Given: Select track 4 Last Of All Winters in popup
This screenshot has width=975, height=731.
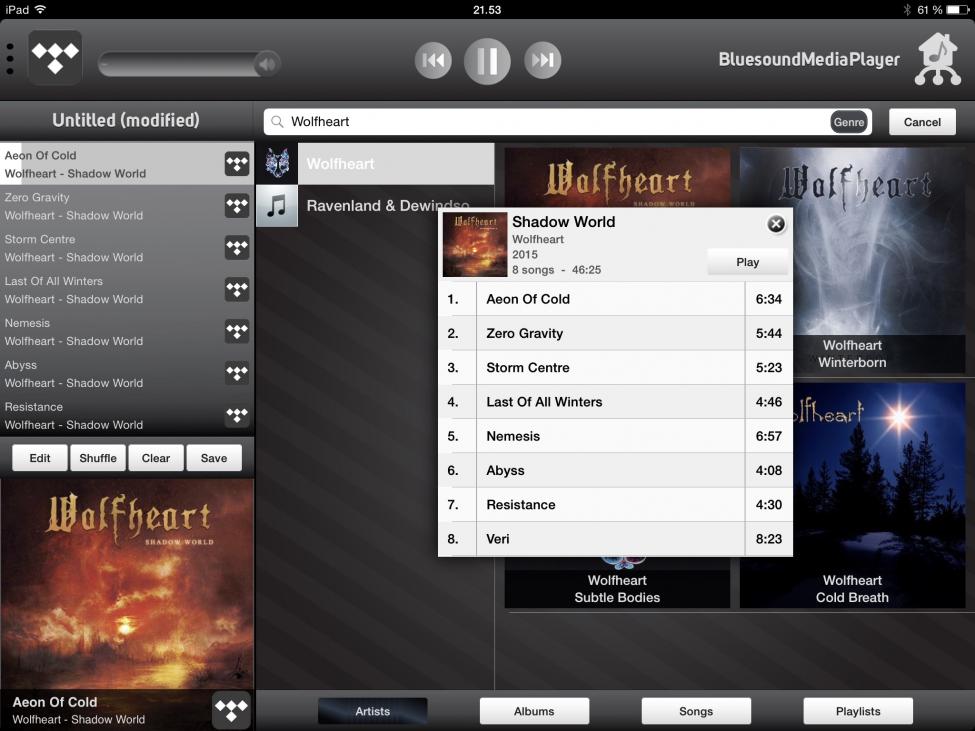Looking at the screenshot, I should click(615, 402).
